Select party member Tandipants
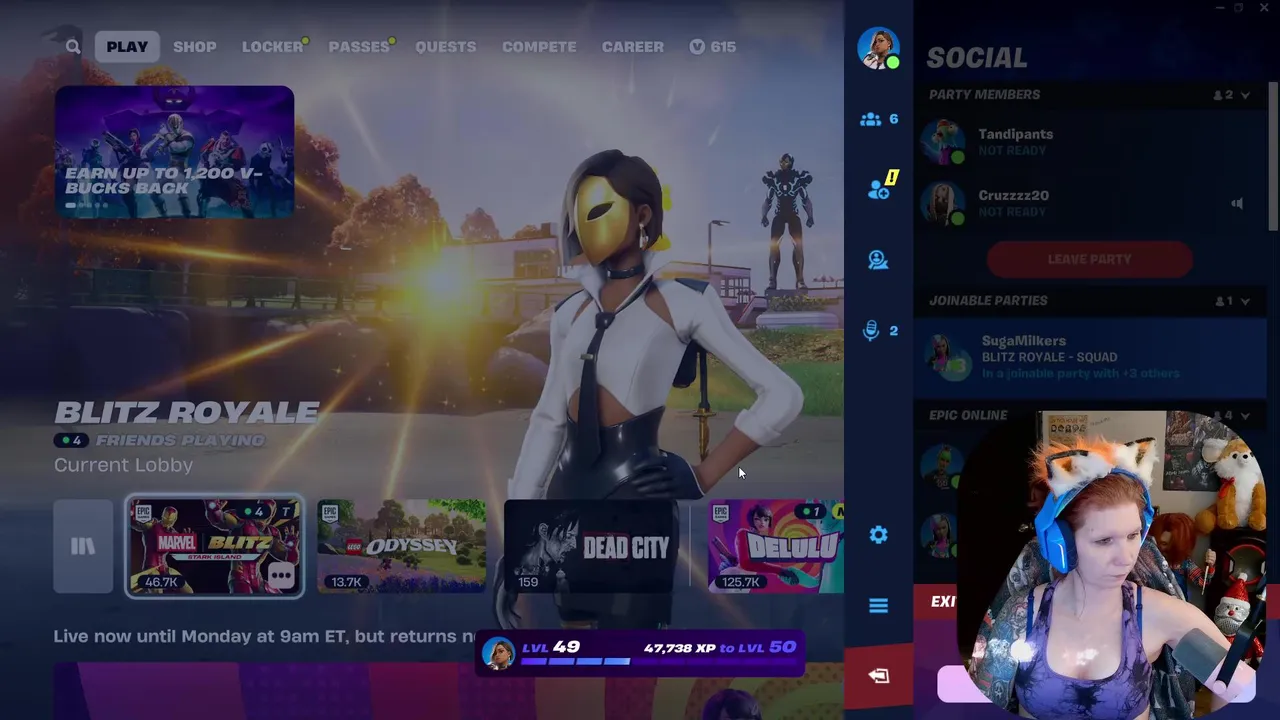This screenshot has height=720, width=1280. click(1090, 142)
